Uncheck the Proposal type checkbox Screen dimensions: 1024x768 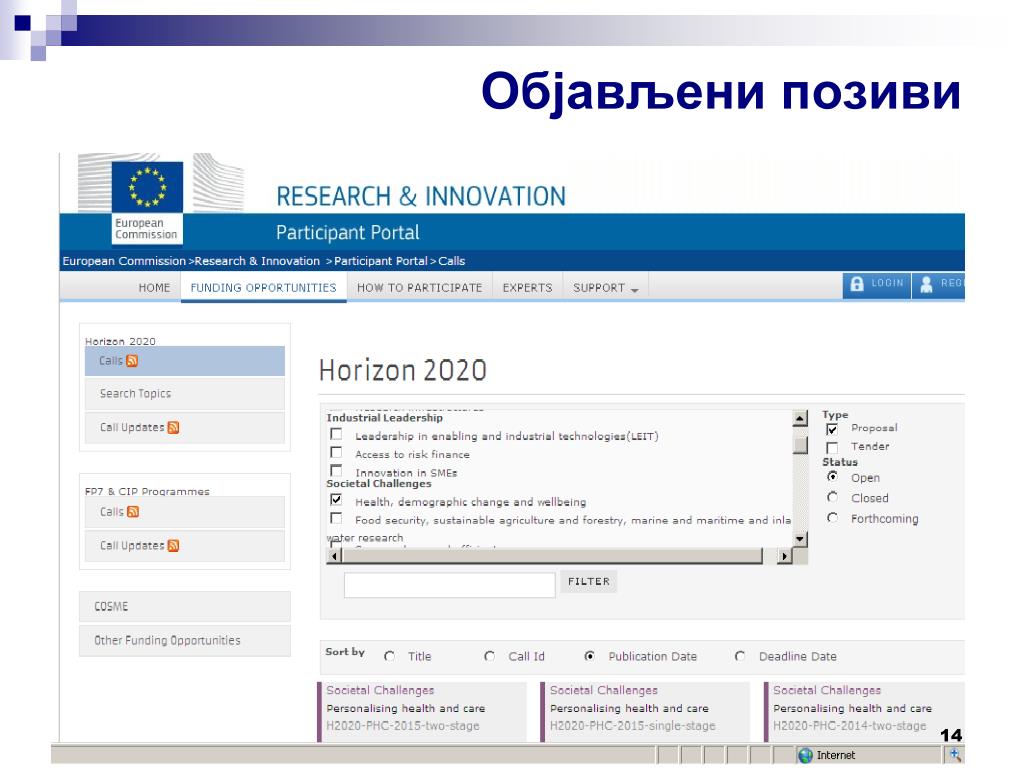832,429
